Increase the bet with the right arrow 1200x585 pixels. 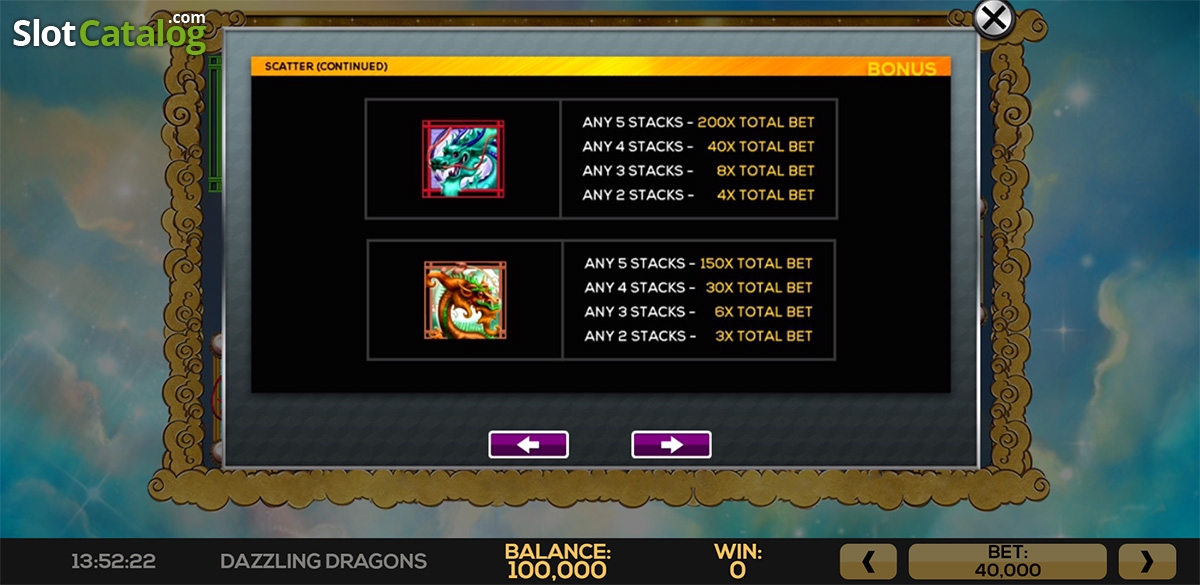click(x=1146, y=562)
